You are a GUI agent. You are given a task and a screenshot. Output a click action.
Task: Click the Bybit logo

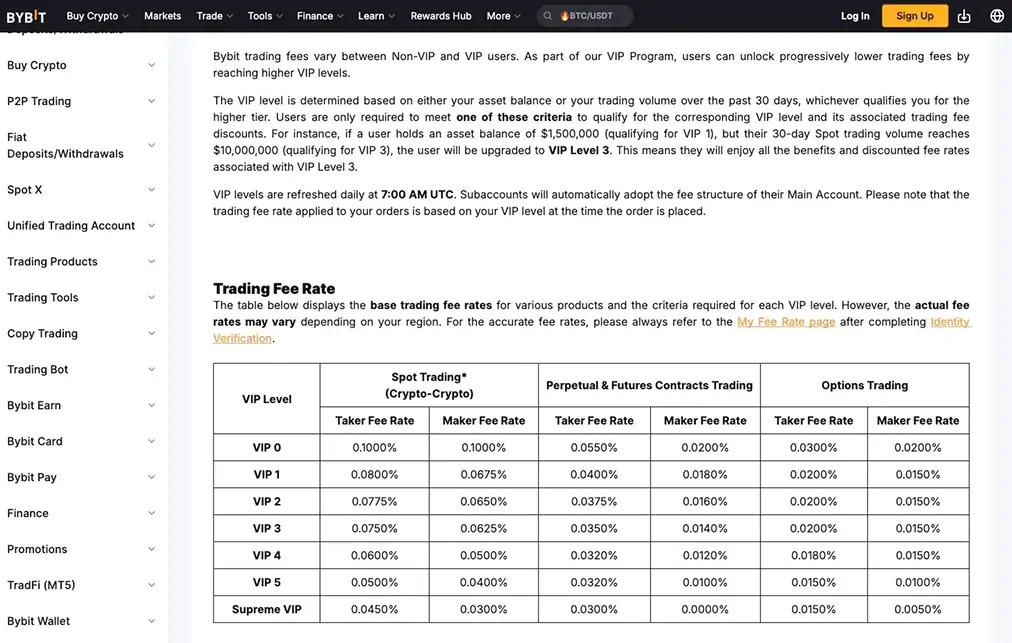(26, 16)
